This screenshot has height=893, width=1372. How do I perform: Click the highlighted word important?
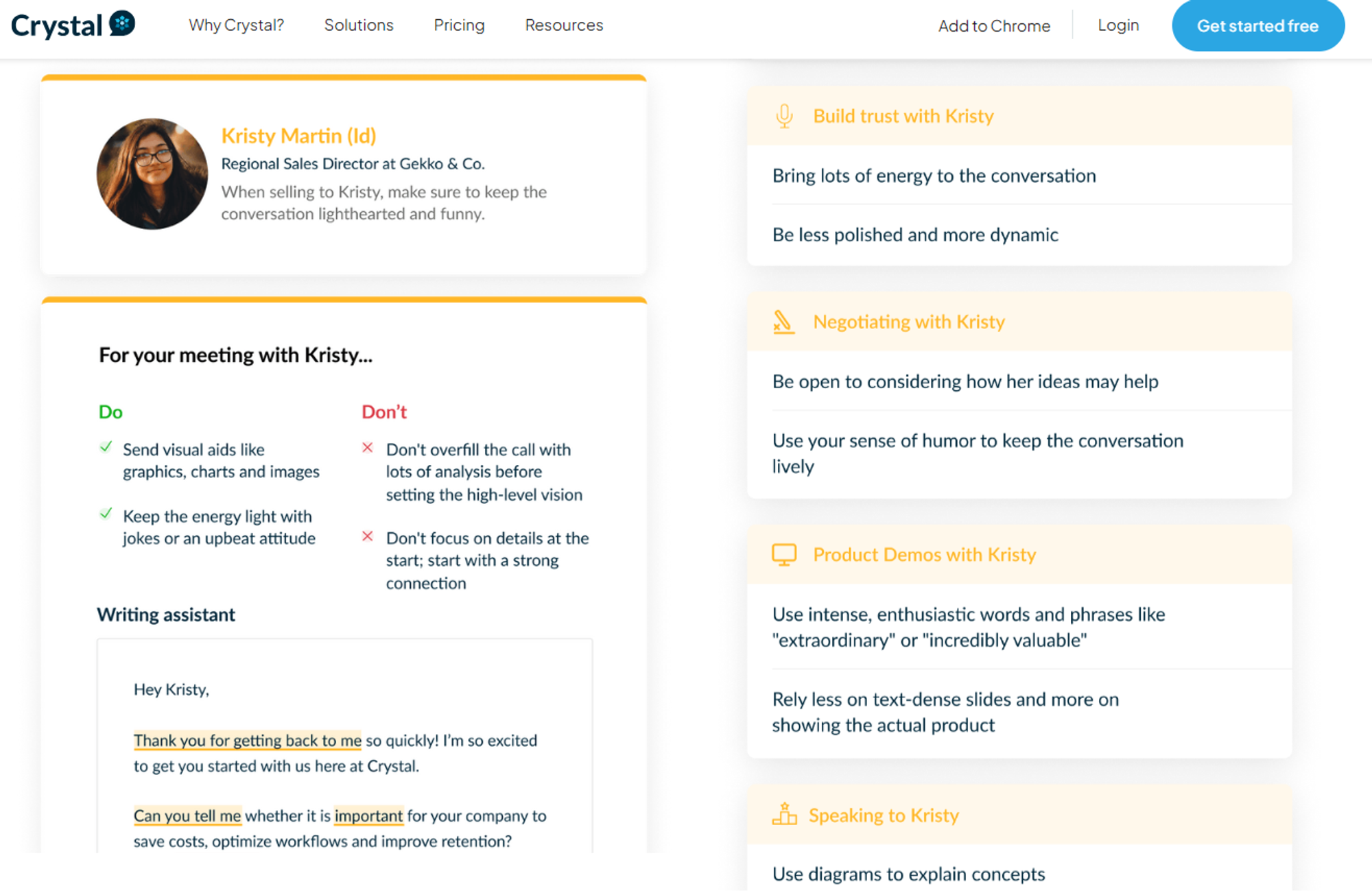pyautogui.click(x=368, y=816)
